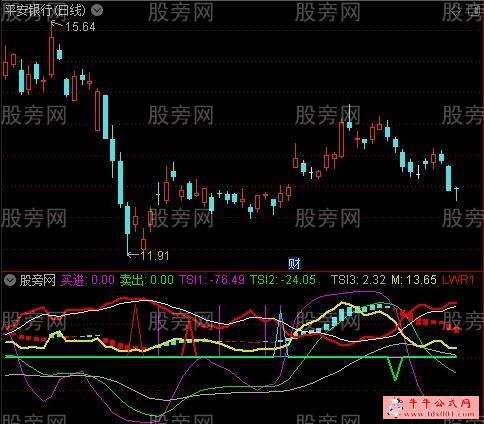The image size is (484, 424).
Task: Click the 11.91 low price label
Action: pos(155,256)
